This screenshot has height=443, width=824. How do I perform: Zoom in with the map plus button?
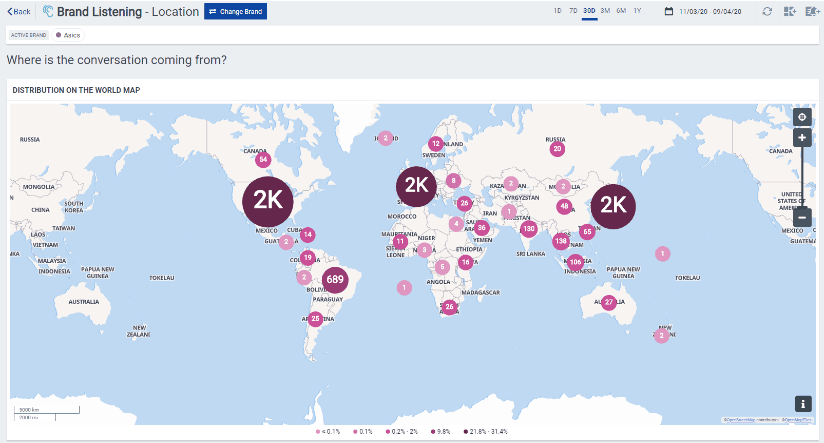coord(802,137)
